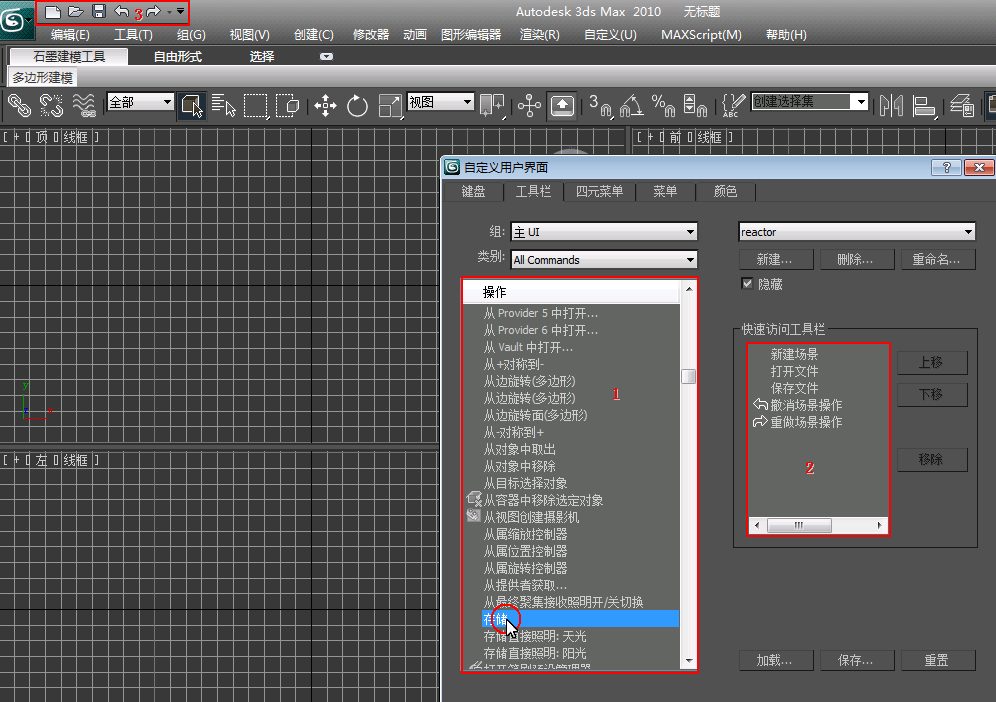996x702 pixels.
Task: Click the 新建... button
Action: click(776, 260)
